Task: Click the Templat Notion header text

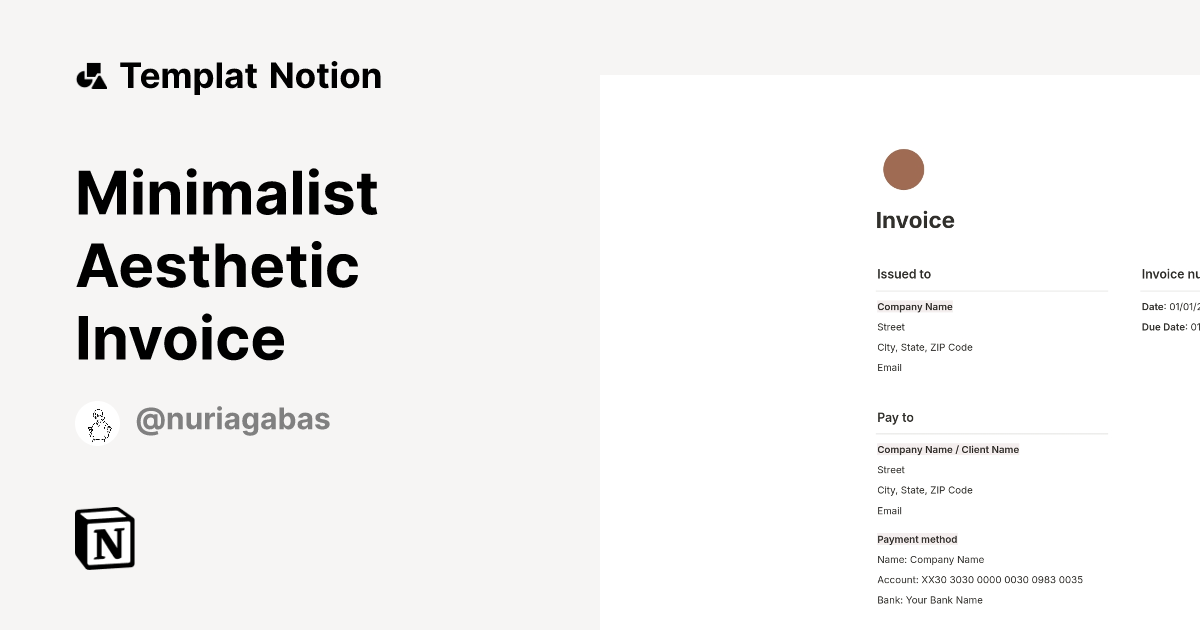Action: click(x=250, y=76)
